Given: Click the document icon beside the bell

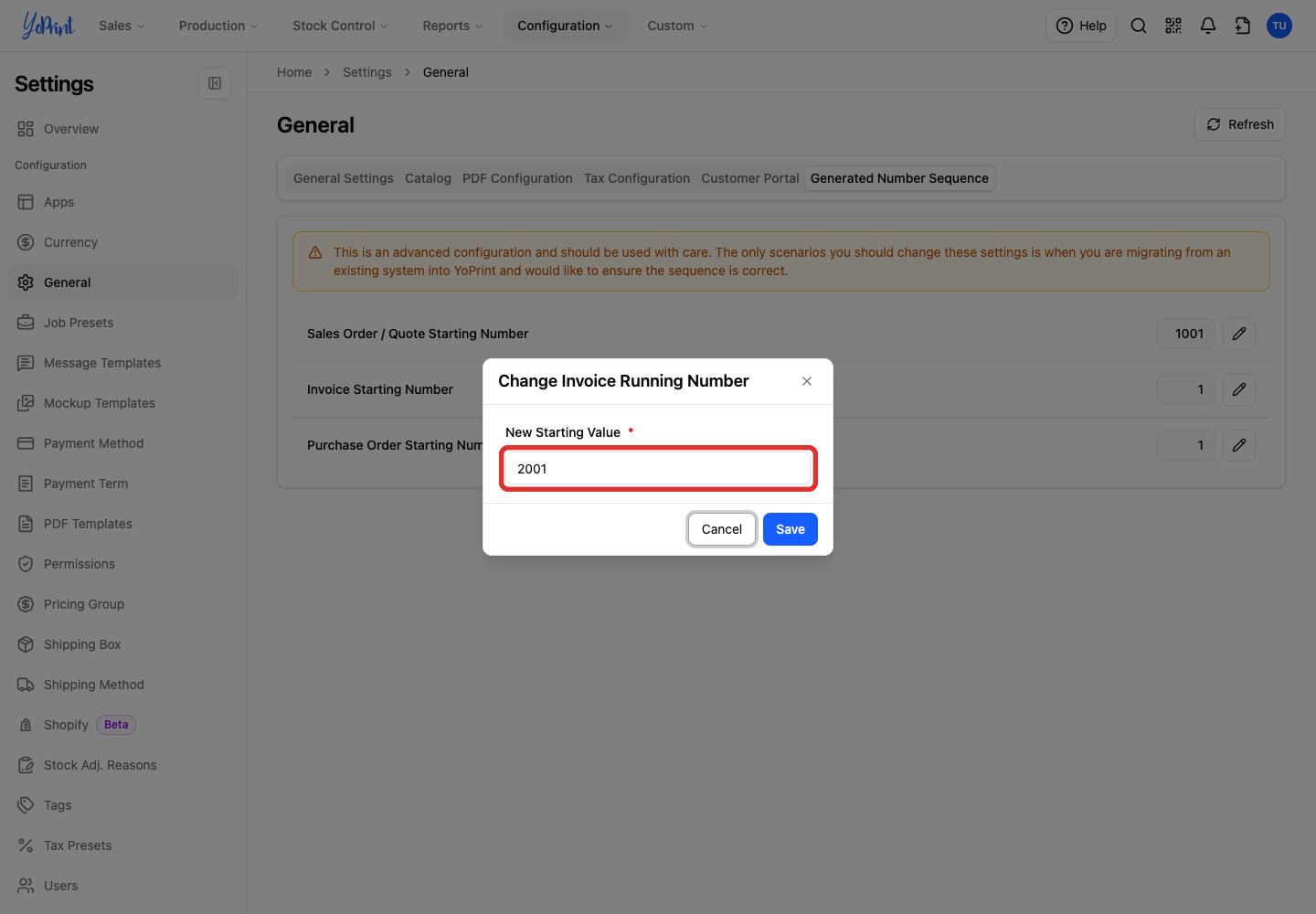Looking at the screenshot, I should (1243, 26).
